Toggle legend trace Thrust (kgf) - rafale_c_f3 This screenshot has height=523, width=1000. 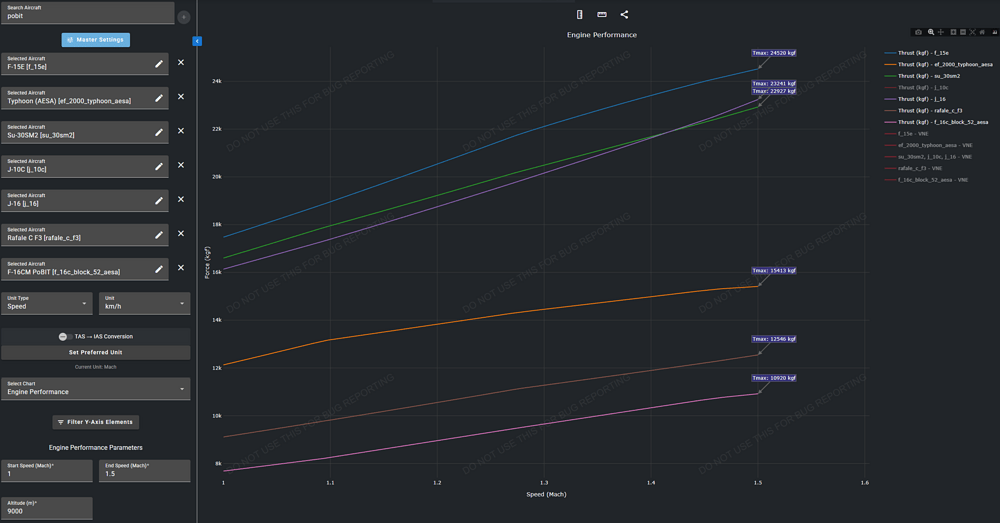pyautogui.click(x=923, y=110)
